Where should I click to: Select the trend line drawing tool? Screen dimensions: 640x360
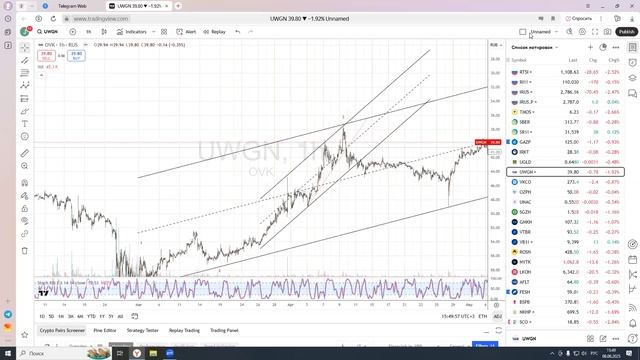click(25, 60)
